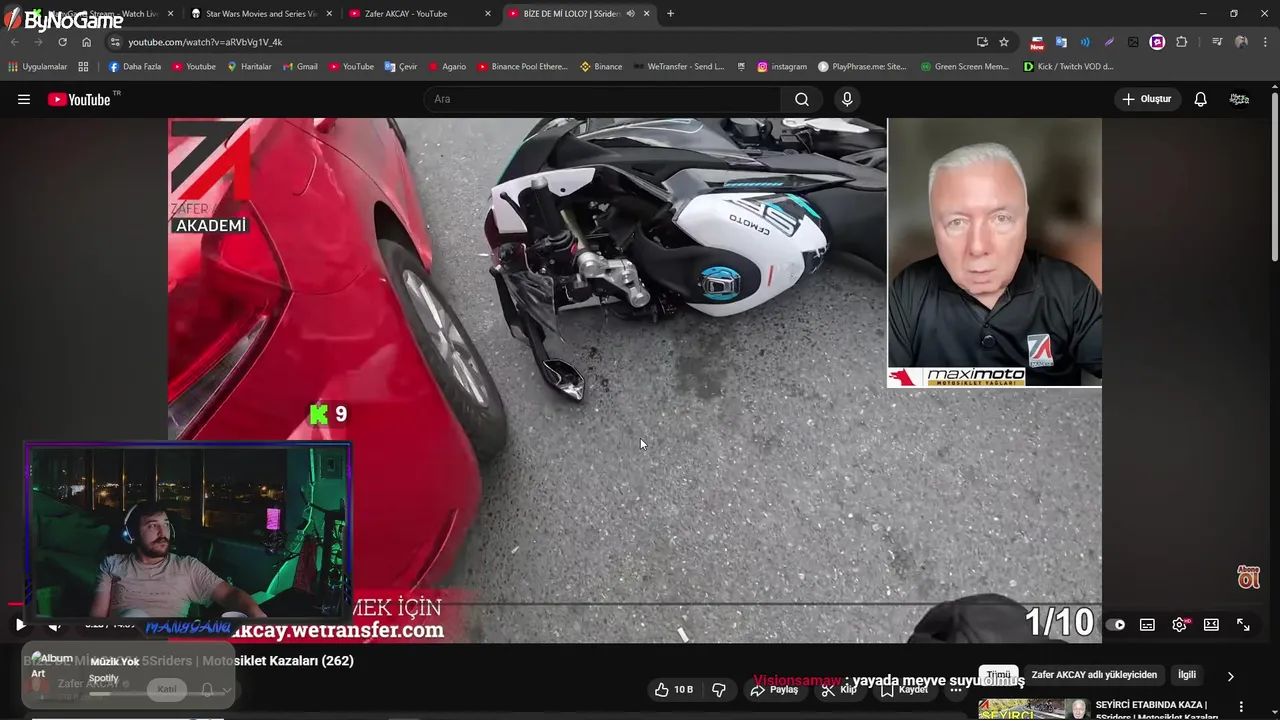
Task: Open the YouTube account avatar menu
Action: [1239, 99]
